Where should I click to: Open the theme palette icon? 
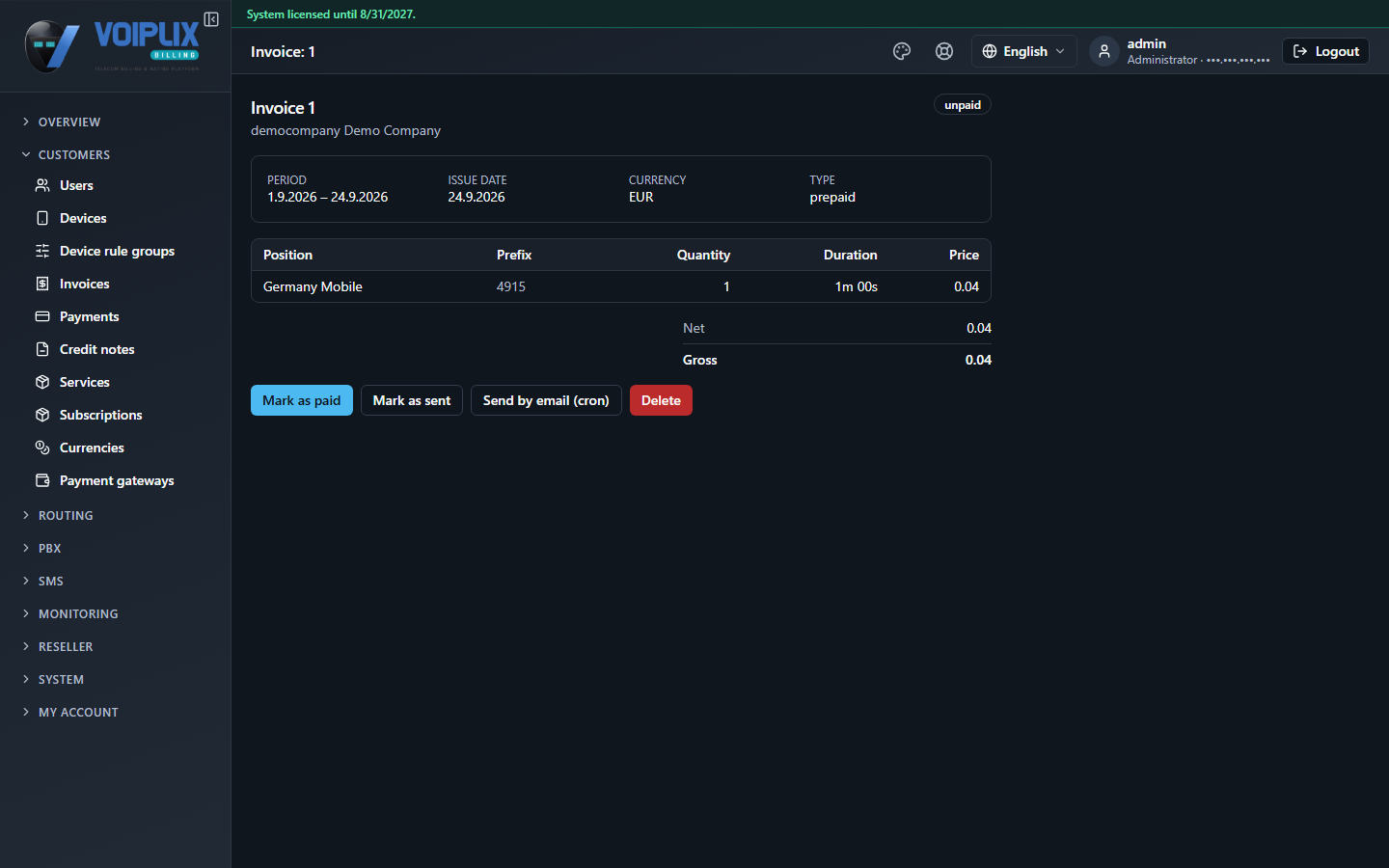click(902, 51)
